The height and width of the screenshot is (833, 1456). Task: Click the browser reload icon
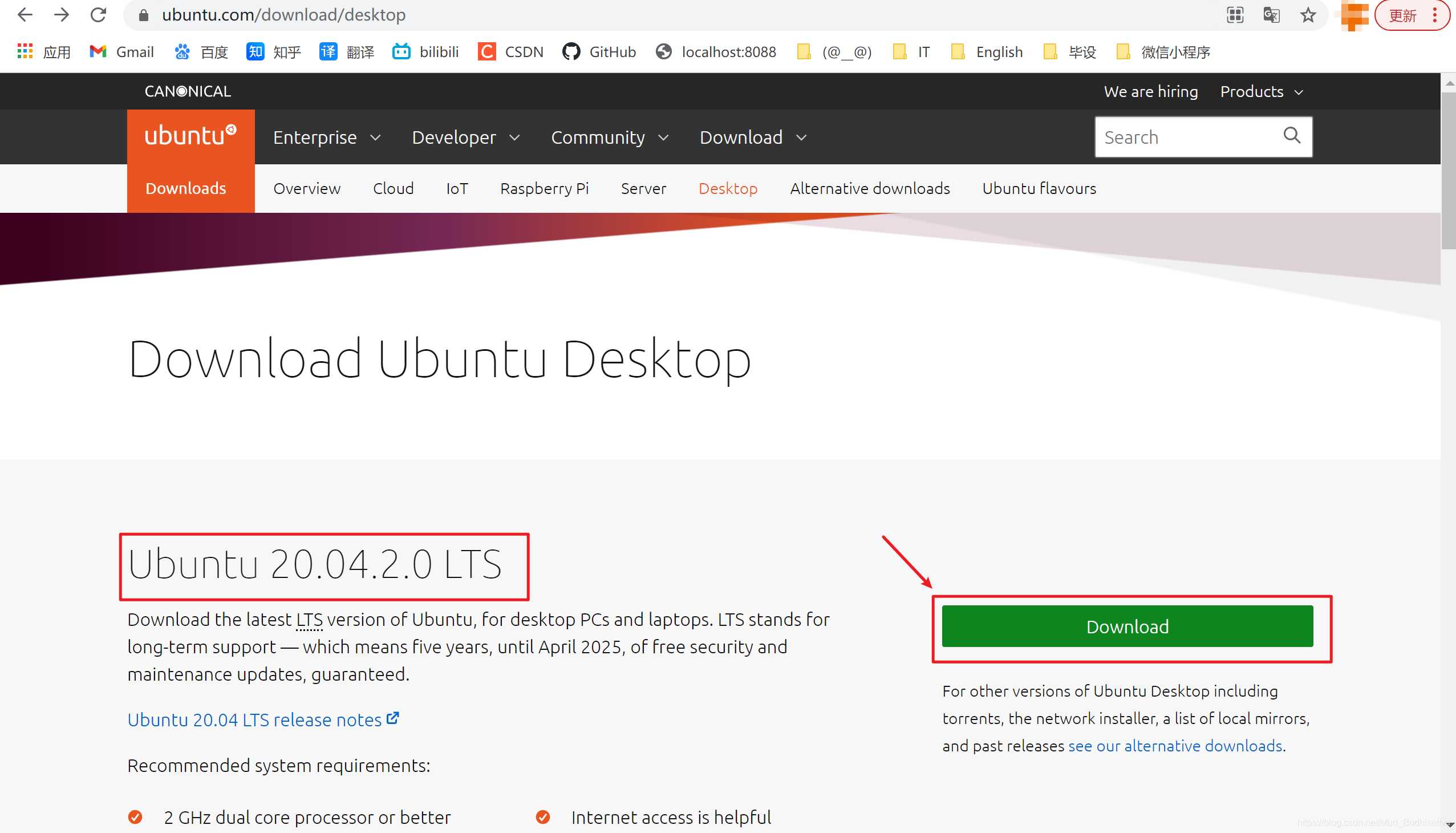point(98,15)
